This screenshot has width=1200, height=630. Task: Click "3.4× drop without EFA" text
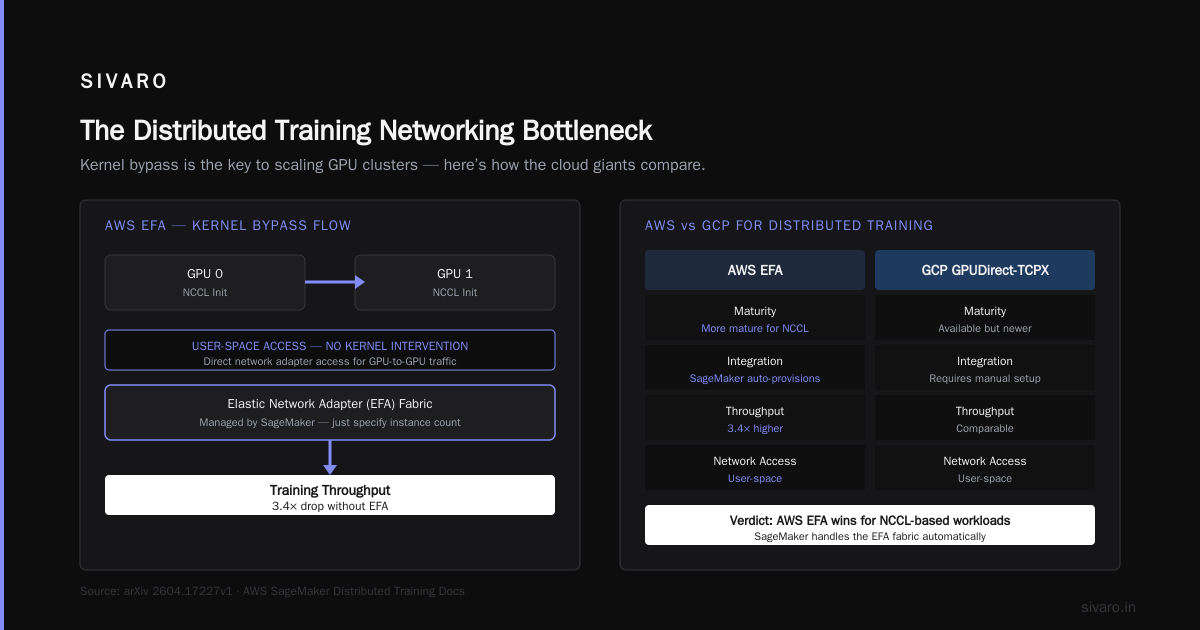pos(330,506)
